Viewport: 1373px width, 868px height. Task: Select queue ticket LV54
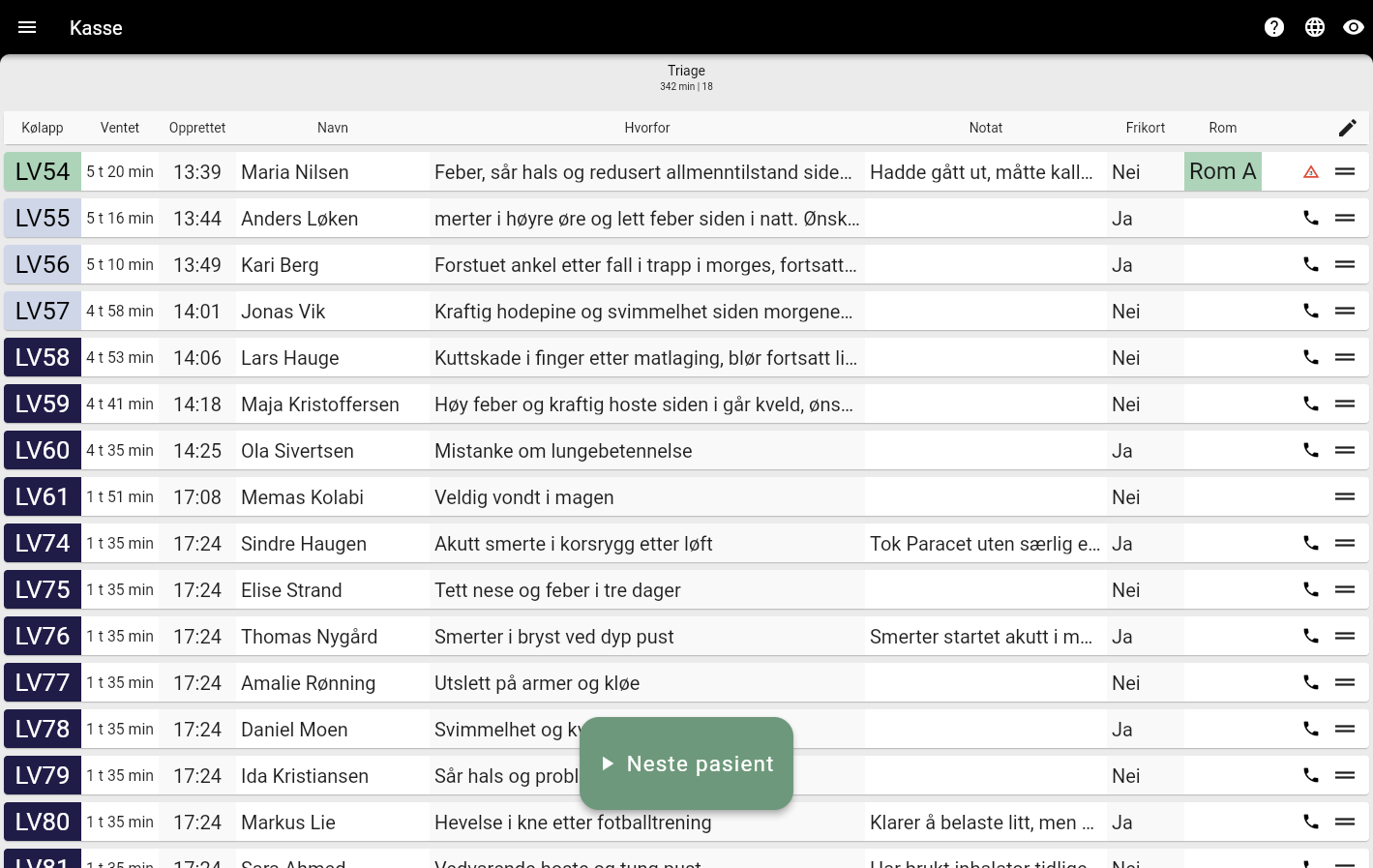point(43,171)
